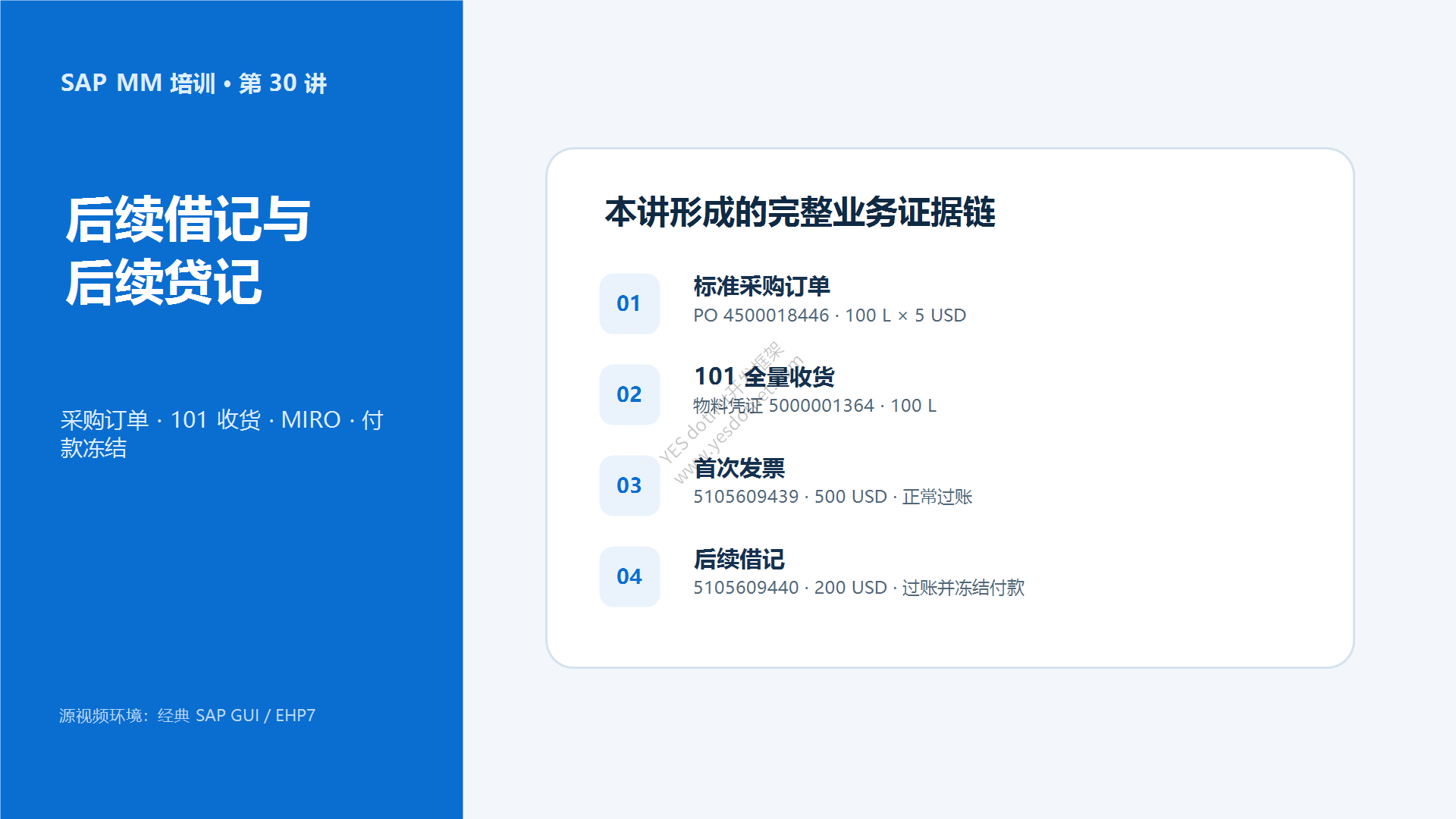Select the heading '后续借记' in step 04
This screenshot has width=1456, height=819.
click(x=739, y=559)
